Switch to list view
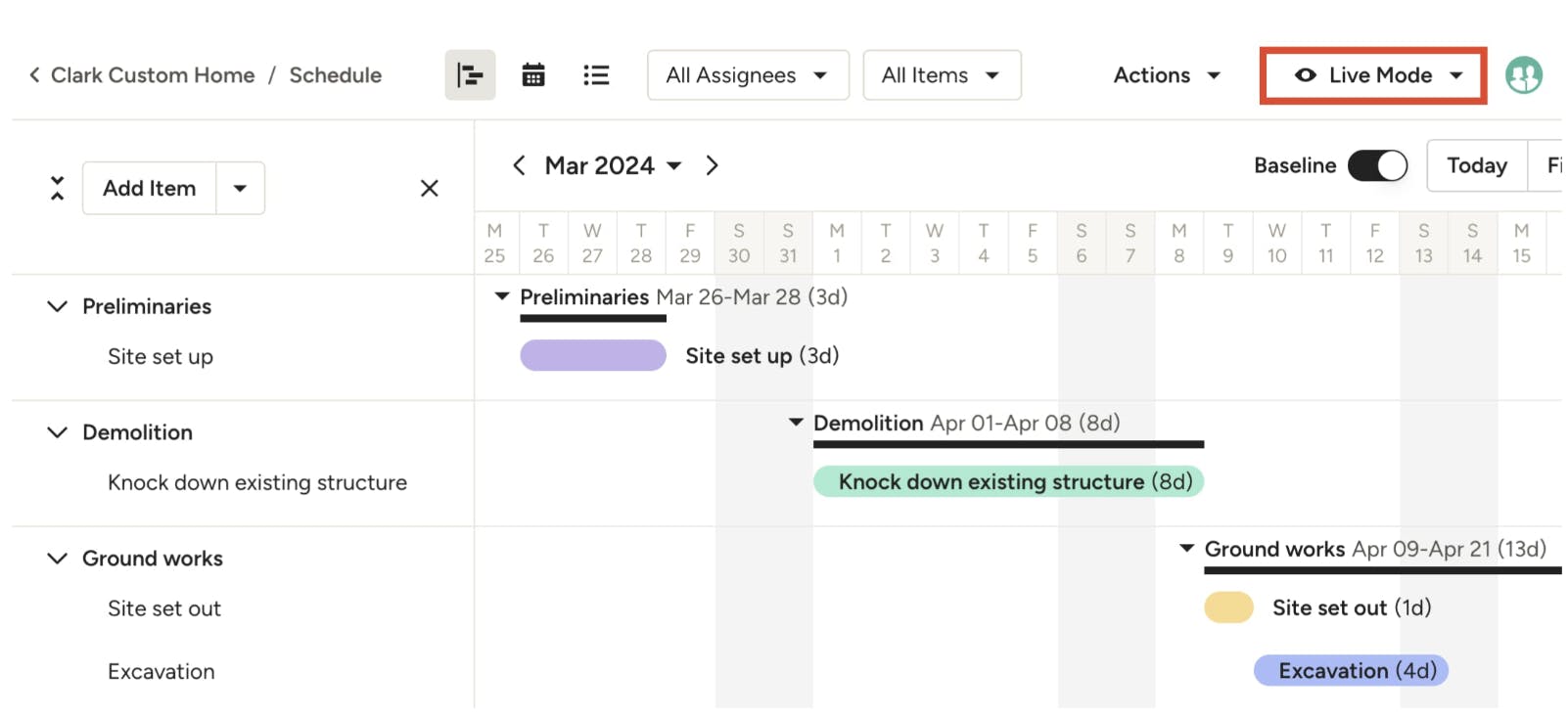This screenshot has height=718, width=1568. 596,75
